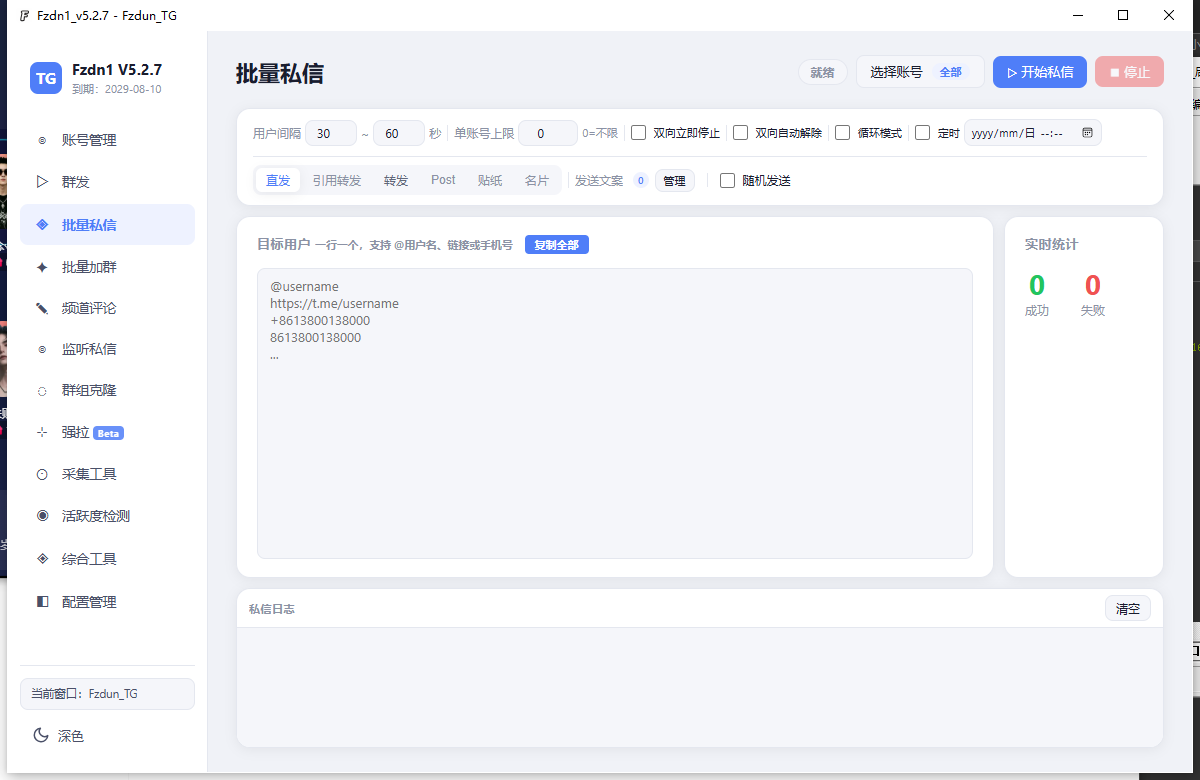
Task: Maximize the Fzdn1 window
Action: (1123, 15)
